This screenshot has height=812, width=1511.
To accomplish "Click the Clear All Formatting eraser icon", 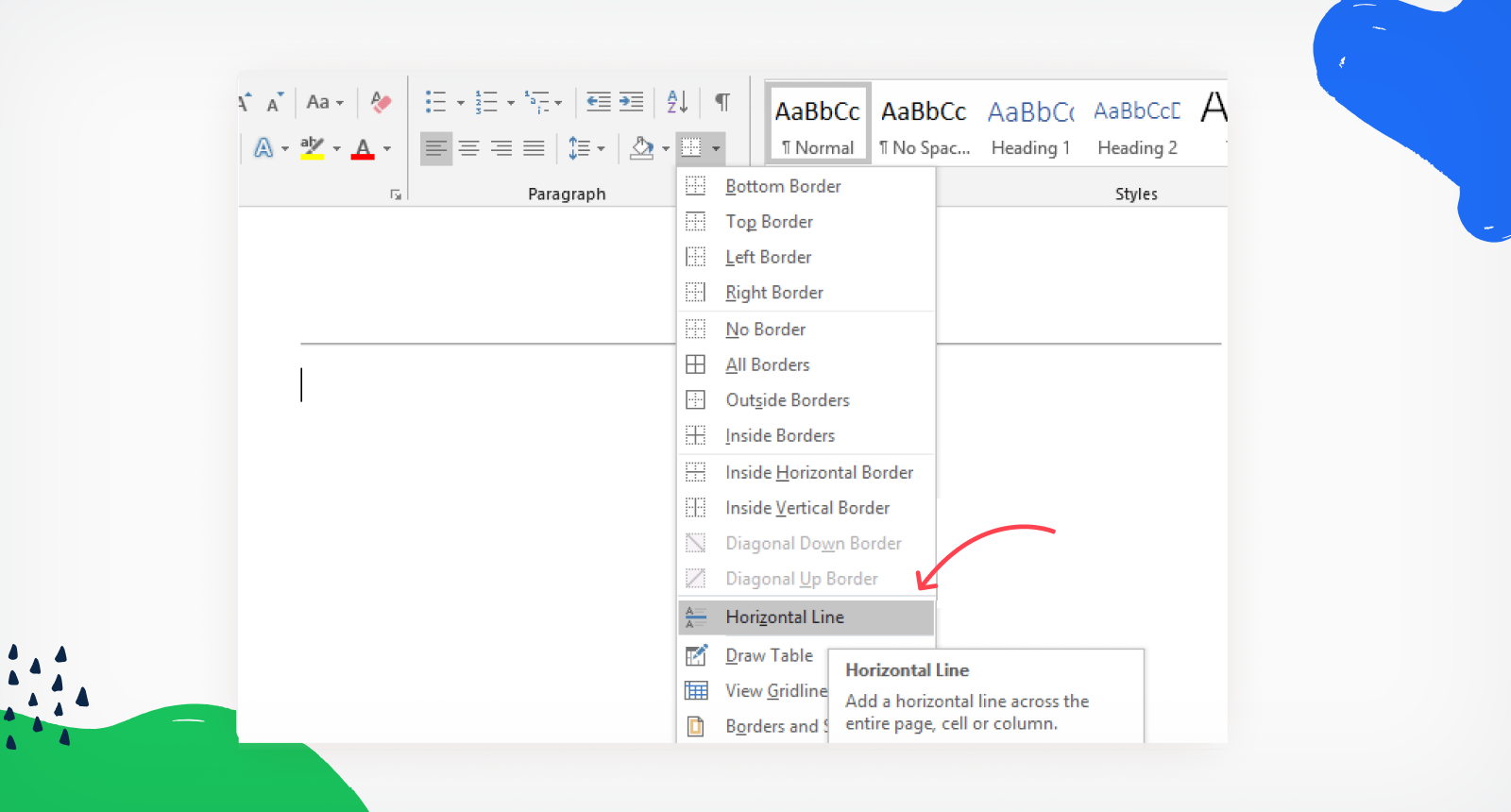I will coord(381,102).
